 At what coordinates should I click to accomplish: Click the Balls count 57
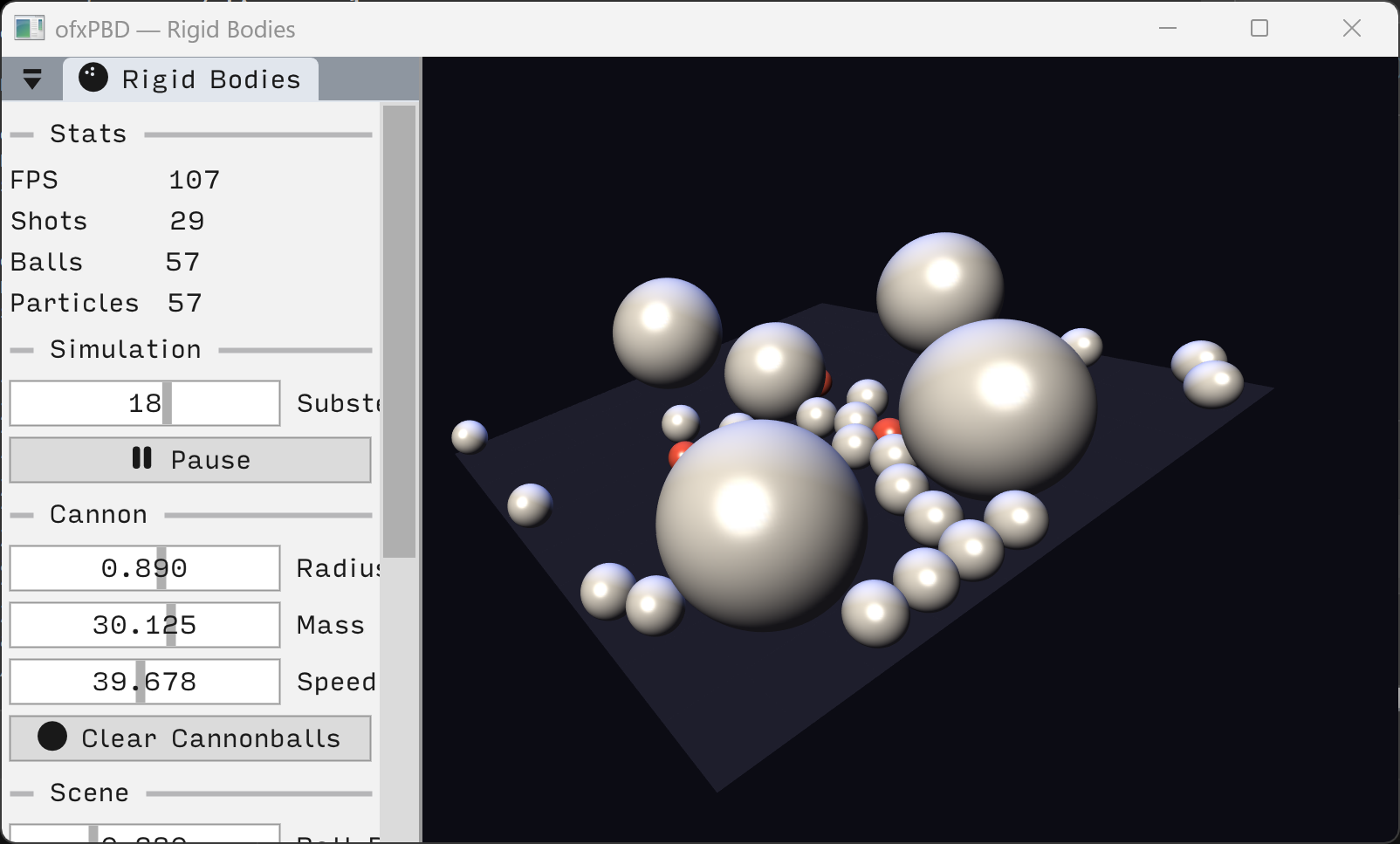coord(182,262)
